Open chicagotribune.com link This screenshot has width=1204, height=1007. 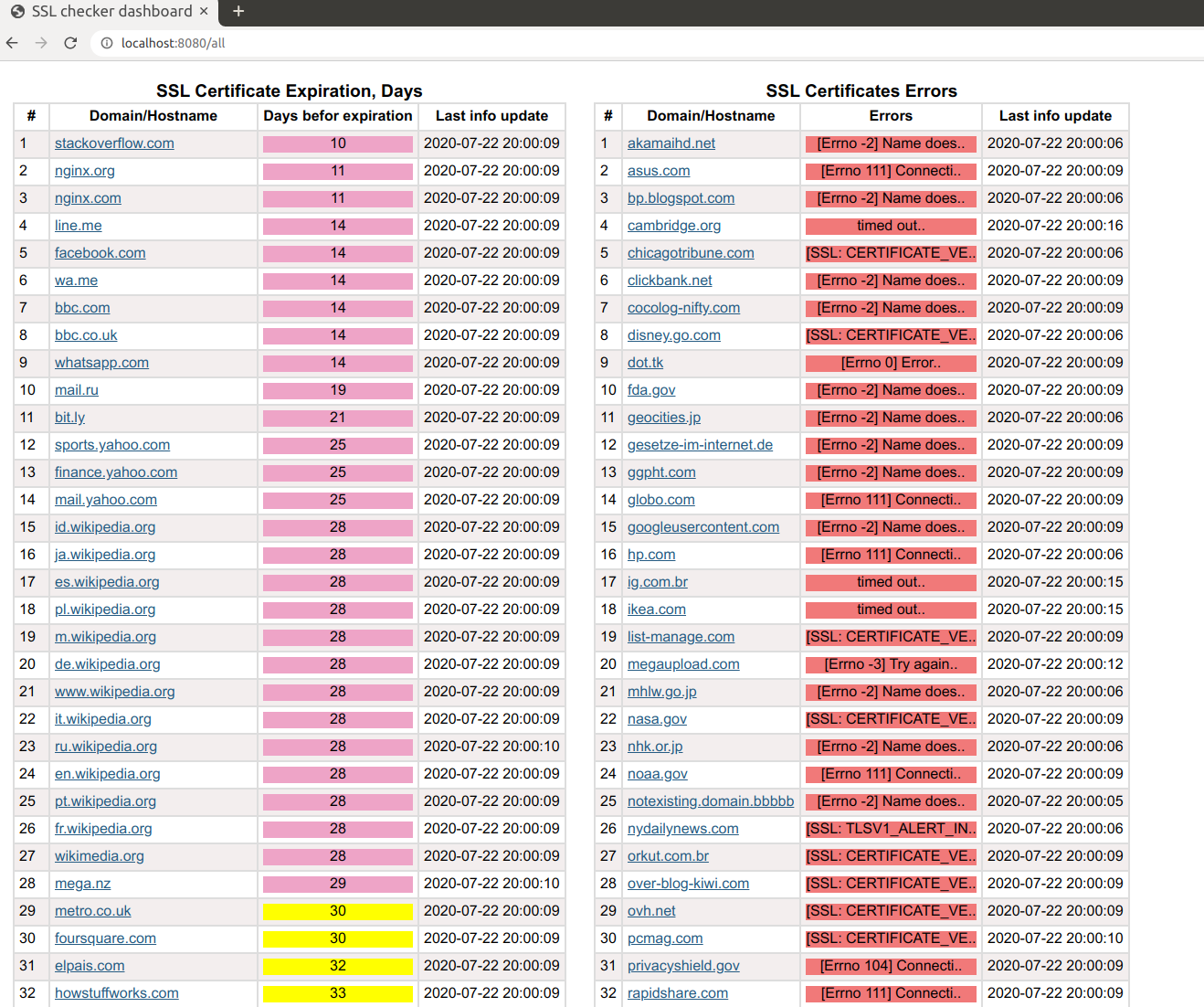pyautogui.click(x=691, y=253)
